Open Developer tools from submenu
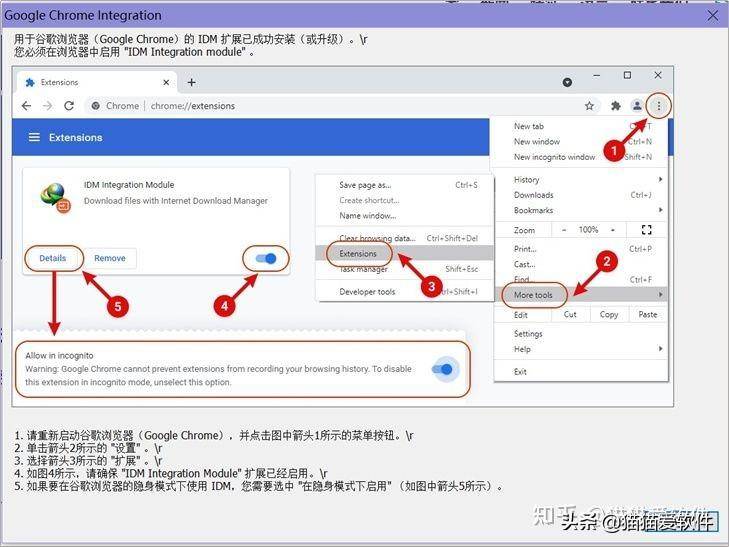Image resolution: width=729 pixels, height=547 pixels. pos(404,292)
